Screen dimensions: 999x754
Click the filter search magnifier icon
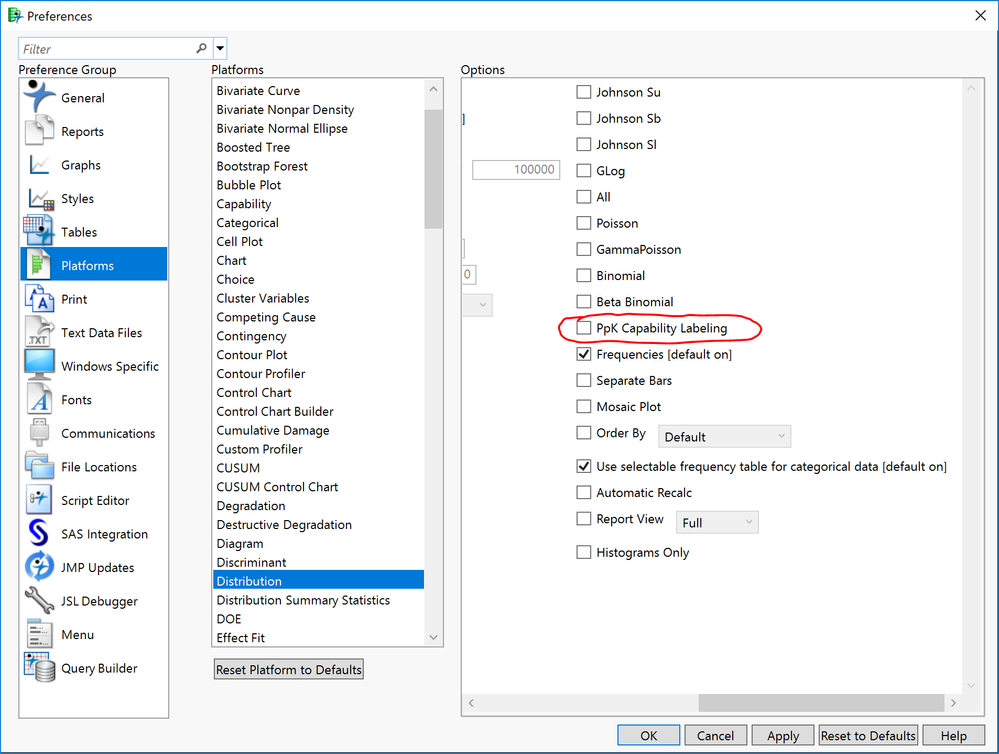(x=201, y=48)
